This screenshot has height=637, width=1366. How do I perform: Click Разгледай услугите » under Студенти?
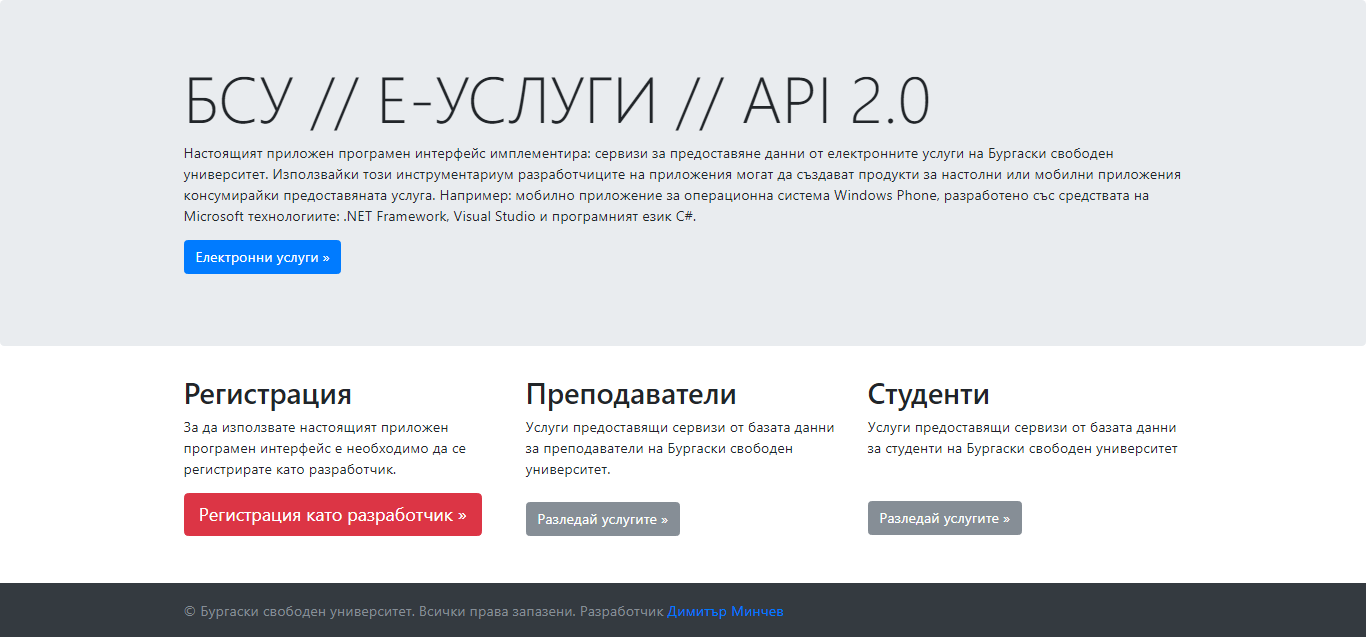pos(945,518)
